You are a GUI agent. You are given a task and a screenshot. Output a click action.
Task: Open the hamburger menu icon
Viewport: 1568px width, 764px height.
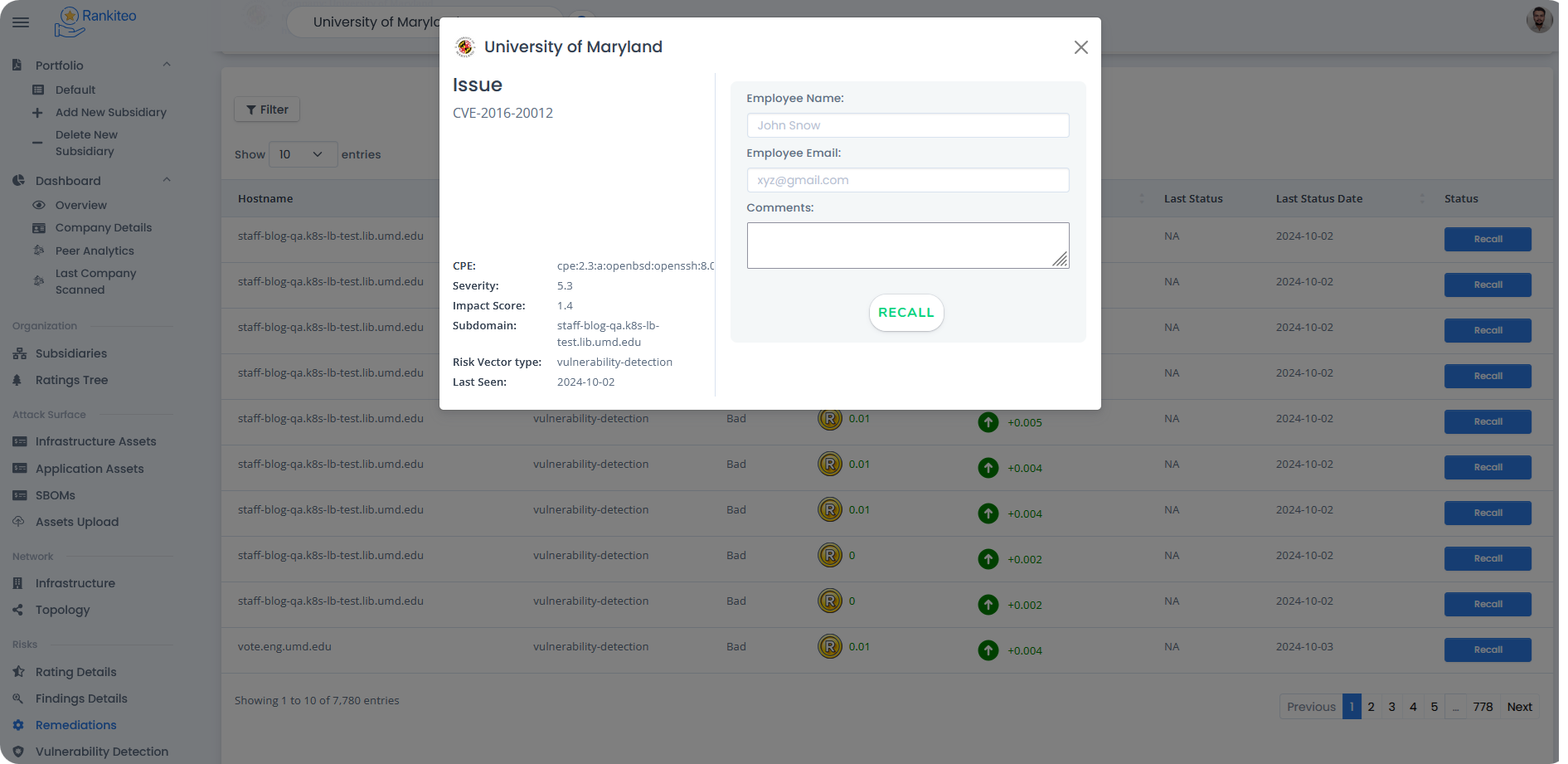coord(21,22)
